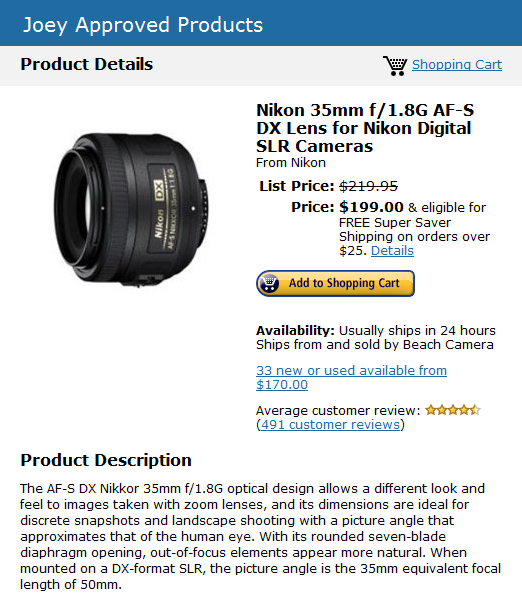Click the Availability label text
The width and height of the screenshot is (522, 597).
(x=295, y=330)
